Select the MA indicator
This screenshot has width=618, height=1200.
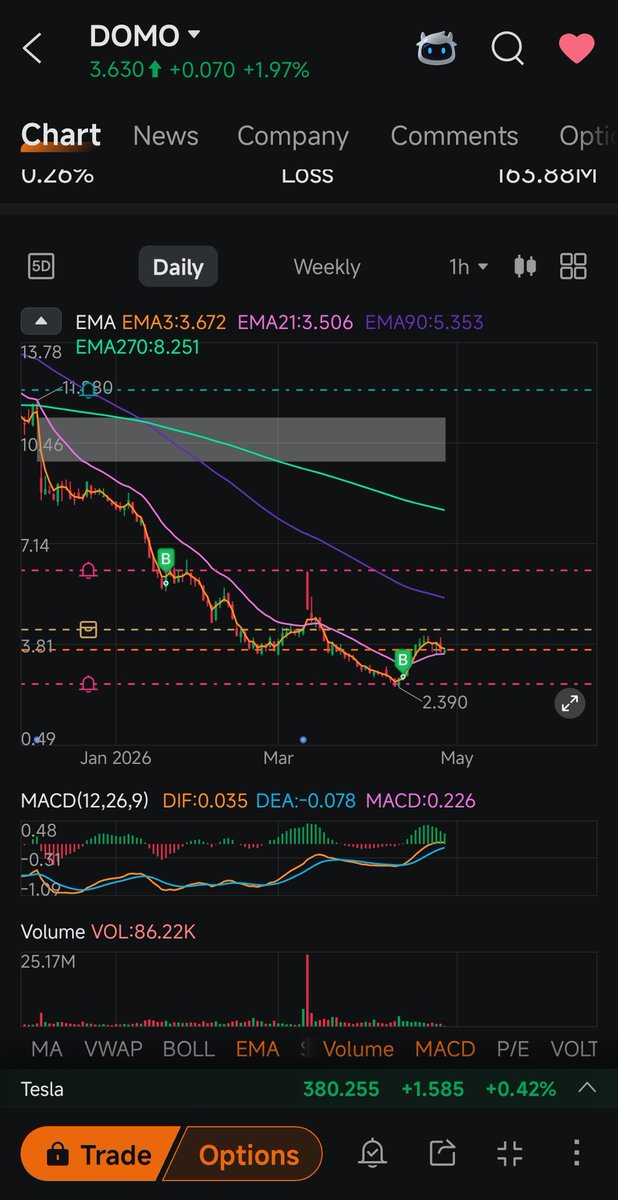coord(46,1048)
